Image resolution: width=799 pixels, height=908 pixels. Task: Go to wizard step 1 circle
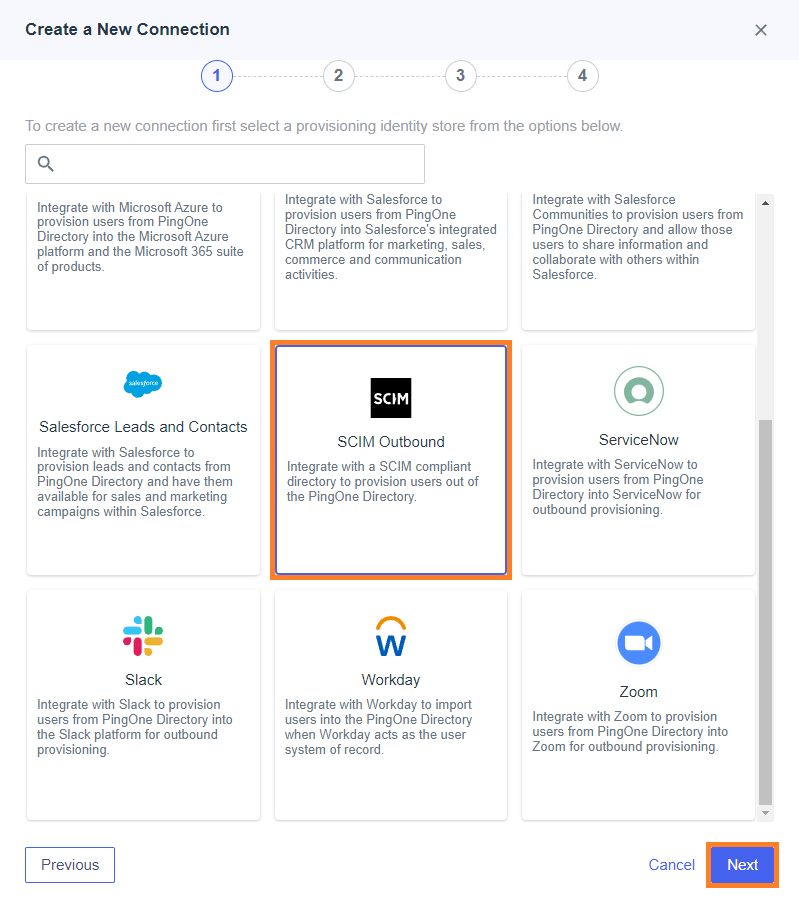point(217,76)
